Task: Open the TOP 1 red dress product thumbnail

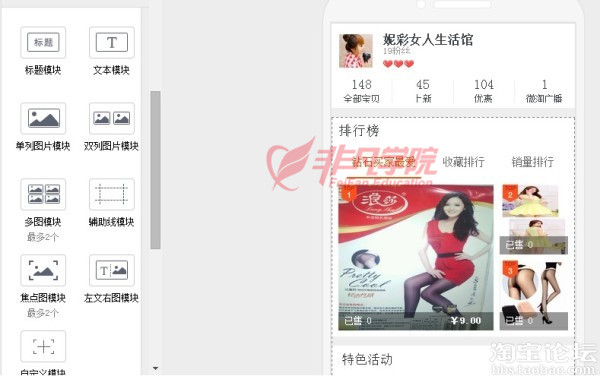Action: point(416,257)
